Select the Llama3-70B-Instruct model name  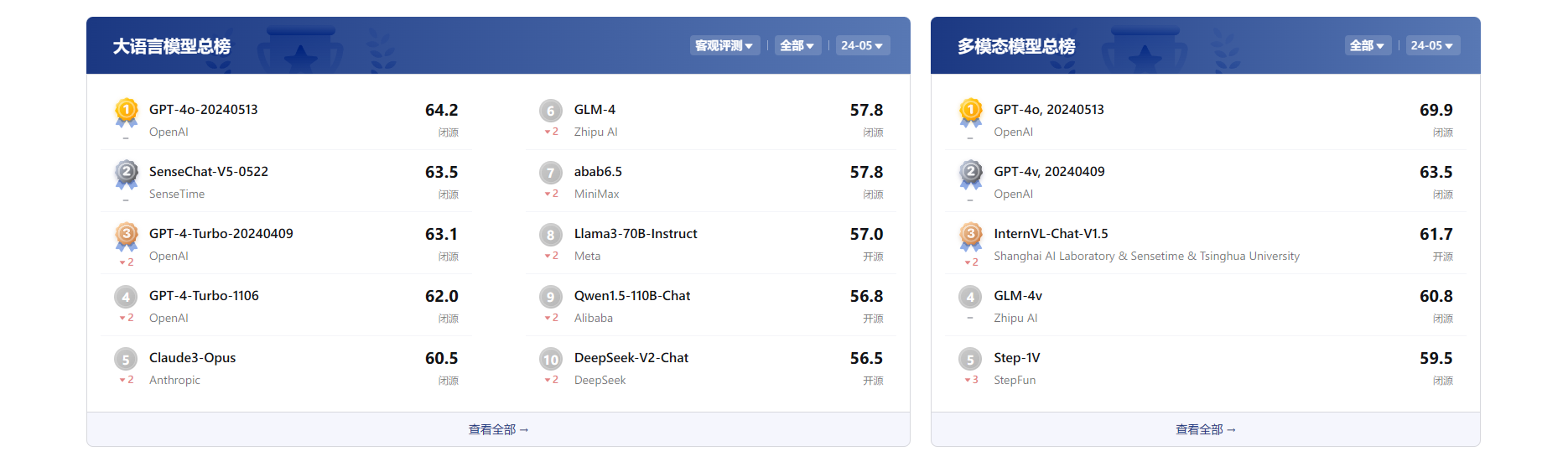pos(635,234)
